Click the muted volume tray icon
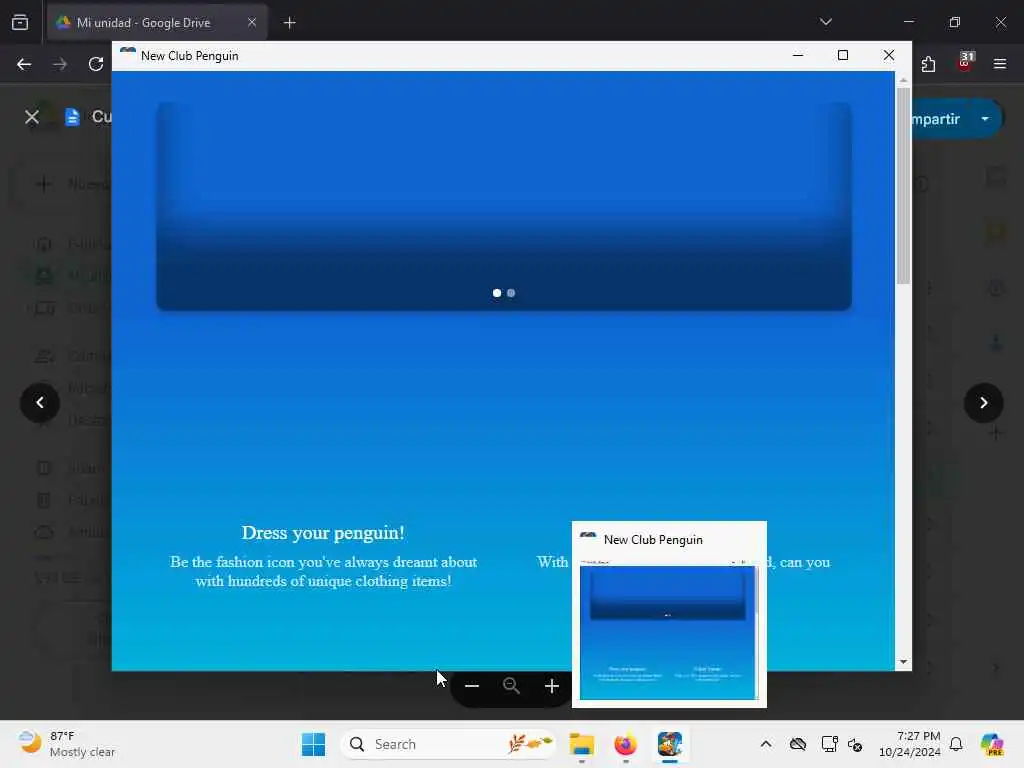The height and width of the screenshot is (768, 1024). (855, 744)
